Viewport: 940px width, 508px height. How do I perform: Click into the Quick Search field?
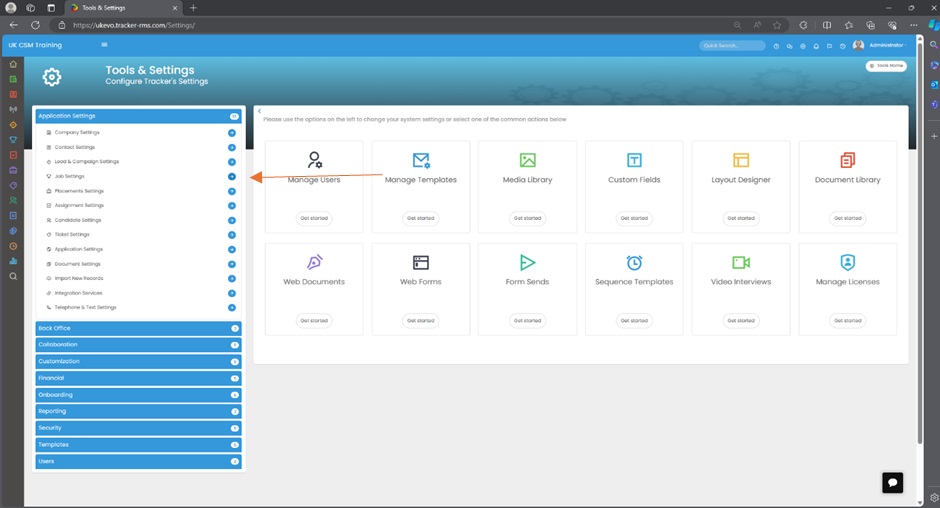click(732, 46)
